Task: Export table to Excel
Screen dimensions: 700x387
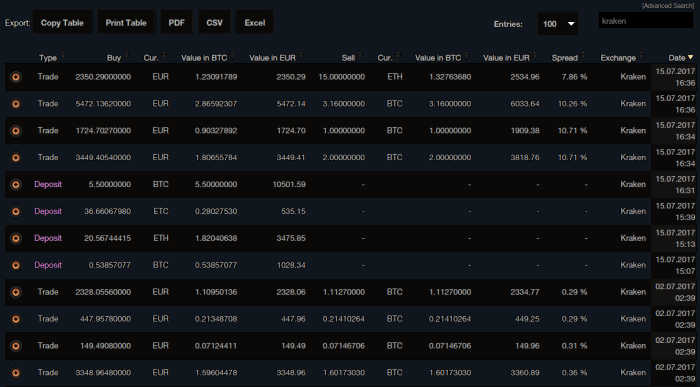Action: [254, 23]
